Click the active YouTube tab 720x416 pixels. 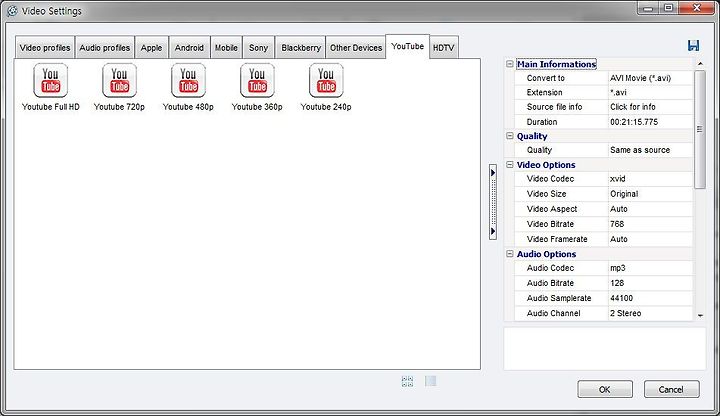coord(408,46)
